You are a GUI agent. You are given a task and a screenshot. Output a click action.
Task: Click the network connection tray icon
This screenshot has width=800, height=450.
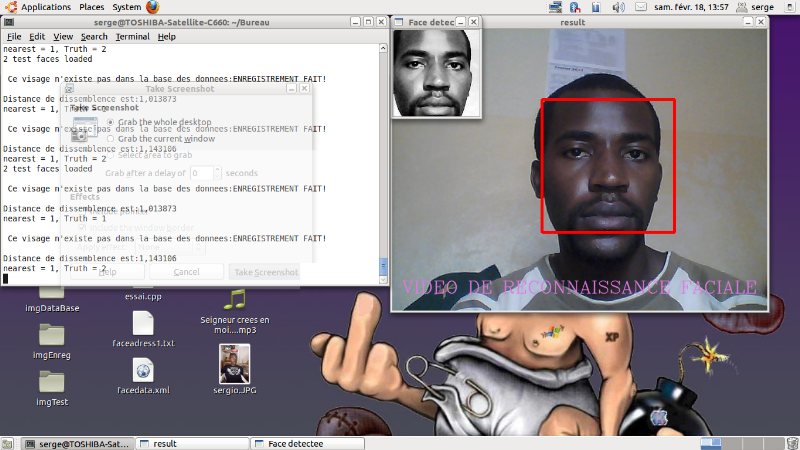click(x=555, y=7)
